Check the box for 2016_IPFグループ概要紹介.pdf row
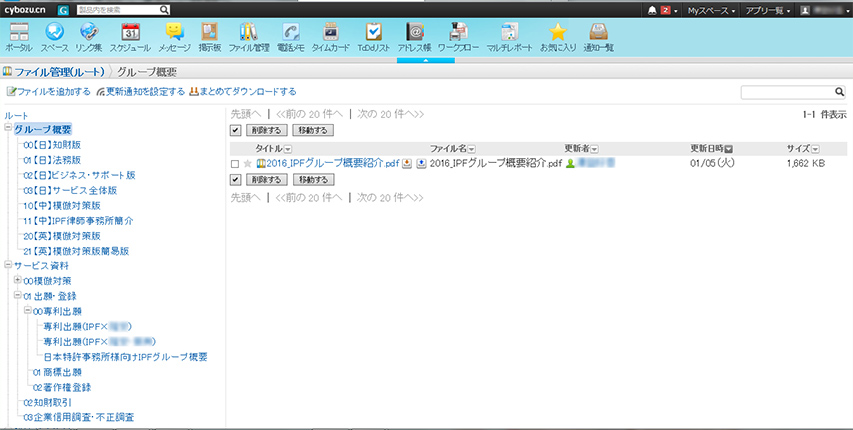Screen dimensions: 853x430 (x=235, y=164)
